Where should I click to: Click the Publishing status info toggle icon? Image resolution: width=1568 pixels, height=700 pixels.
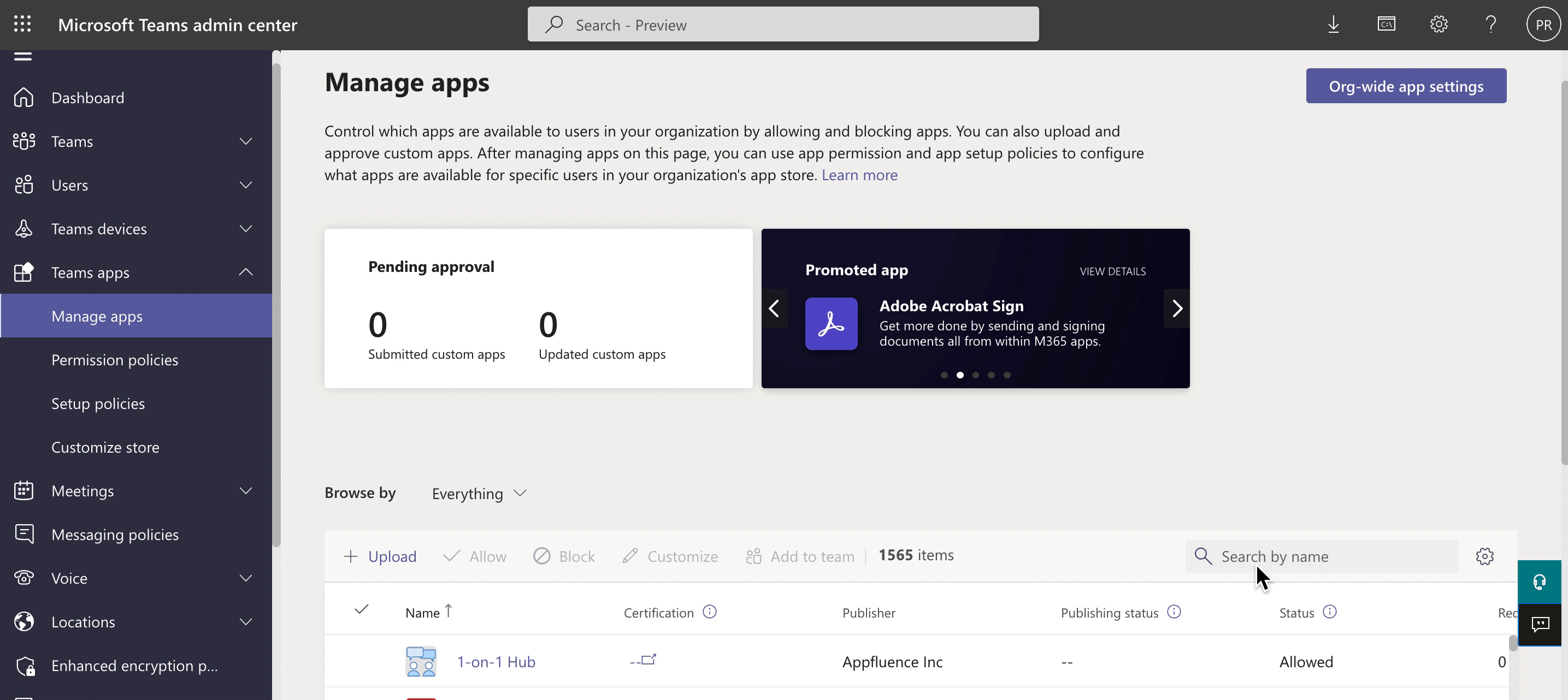pyautogui.click(x=1175, y=613)
